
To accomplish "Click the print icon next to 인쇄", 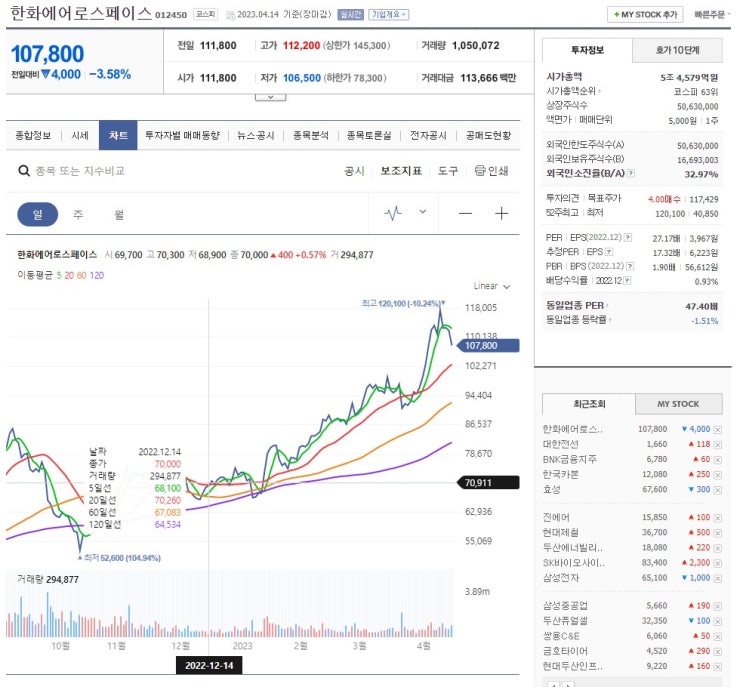I will (x=480, y=170).
